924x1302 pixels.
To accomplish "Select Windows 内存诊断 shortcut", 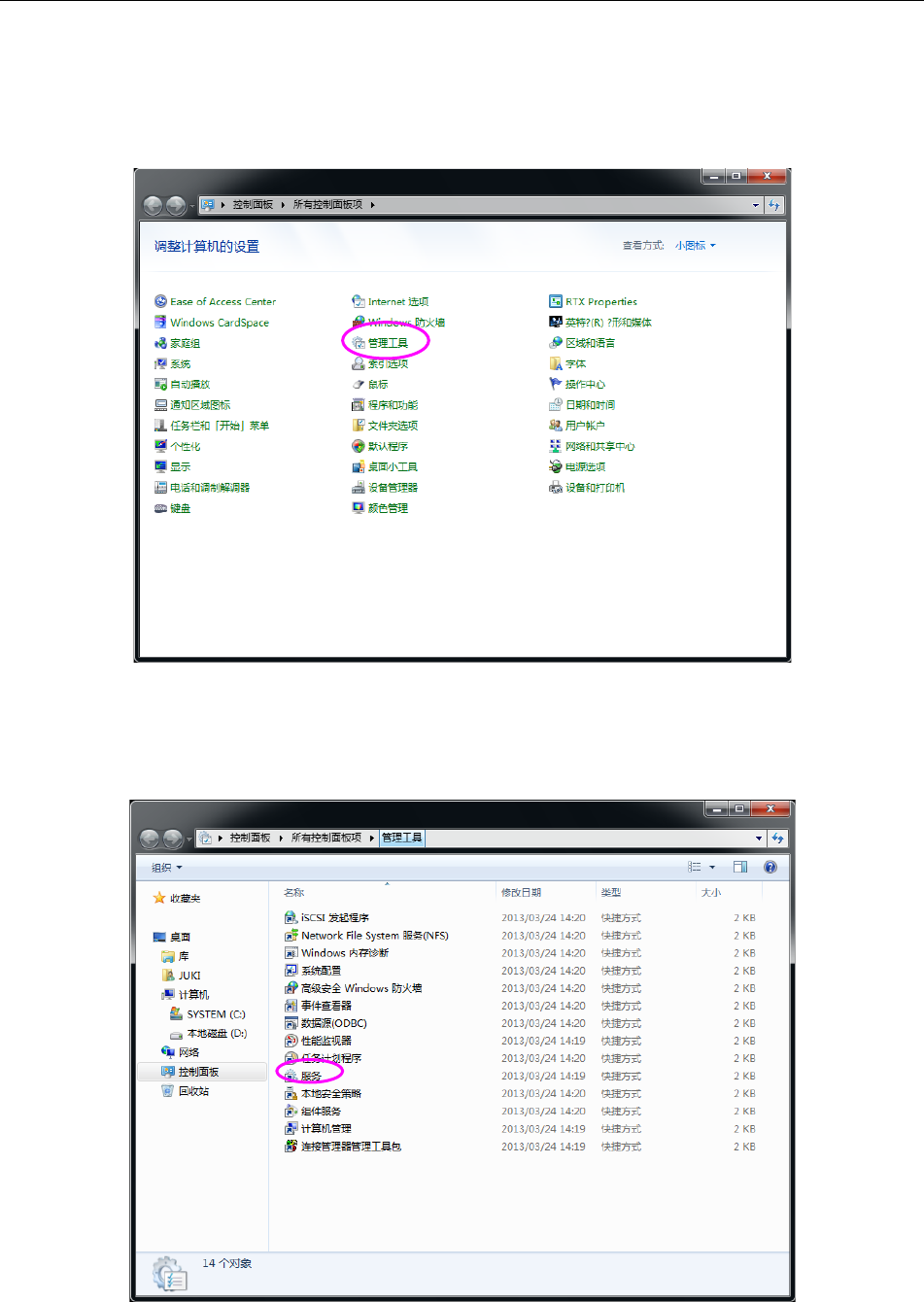I will point(336,952).
